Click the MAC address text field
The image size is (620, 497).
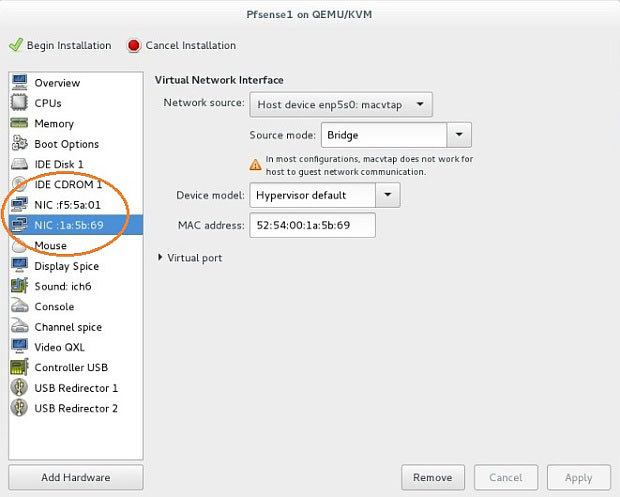[313, 225]
